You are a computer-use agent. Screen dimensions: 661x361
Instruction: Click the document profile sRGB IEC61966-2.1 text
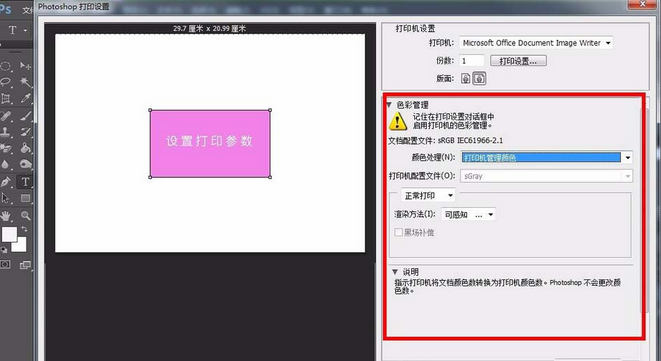470,140
